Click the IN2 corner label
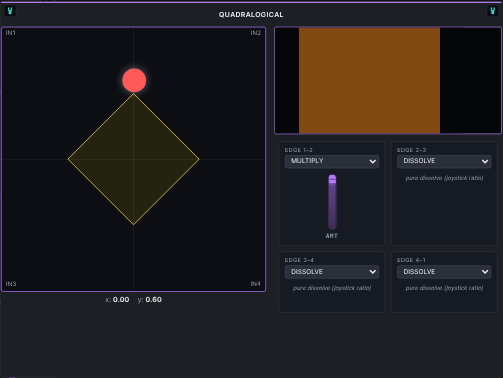 256,33
